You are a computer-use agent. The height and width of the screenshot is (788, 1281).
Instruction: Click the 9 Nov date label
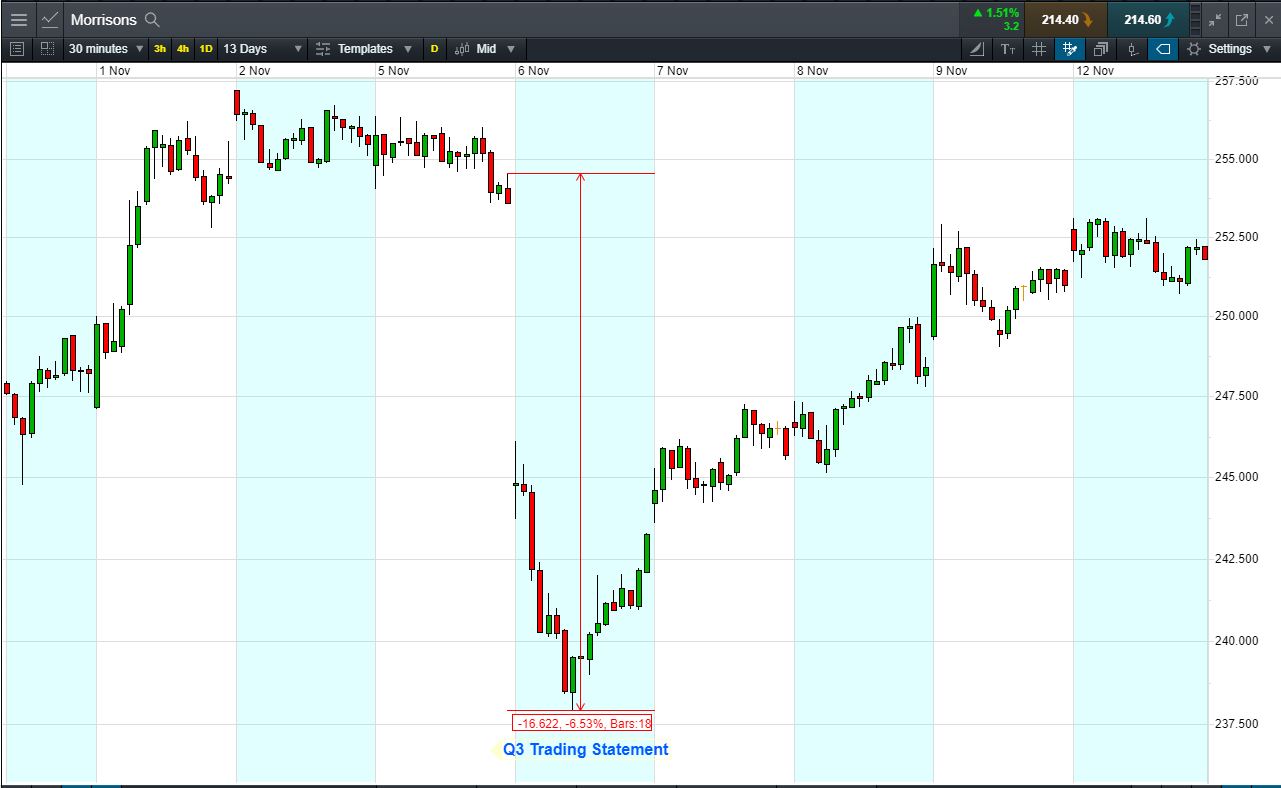[x=952, y=71]
